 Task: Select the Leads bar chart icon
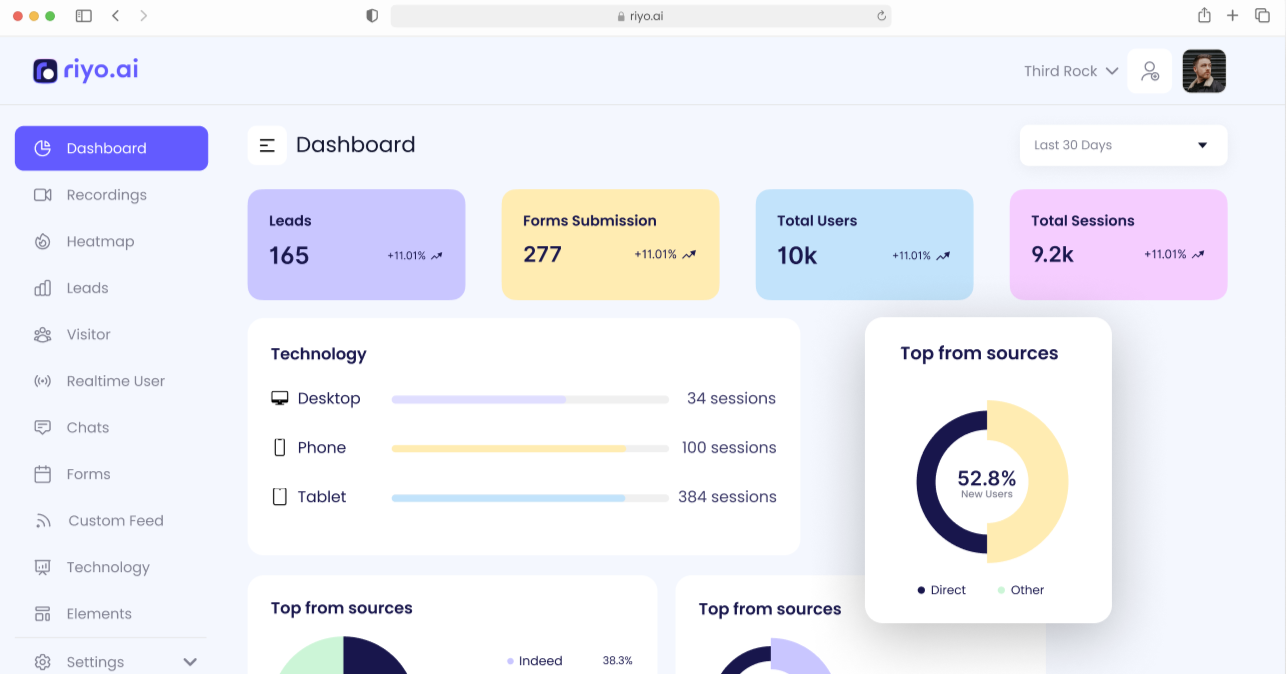(x=42, y=288)
